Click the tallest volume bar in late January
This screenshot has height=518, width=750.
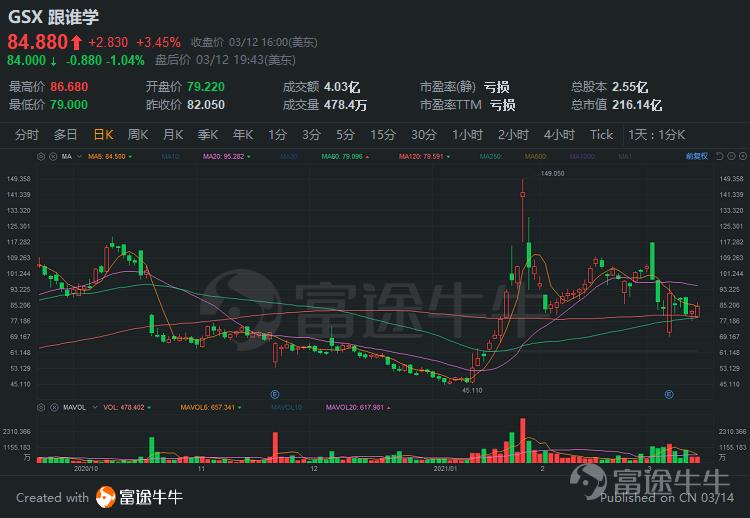pyautogui.click(x=523, y=441)
